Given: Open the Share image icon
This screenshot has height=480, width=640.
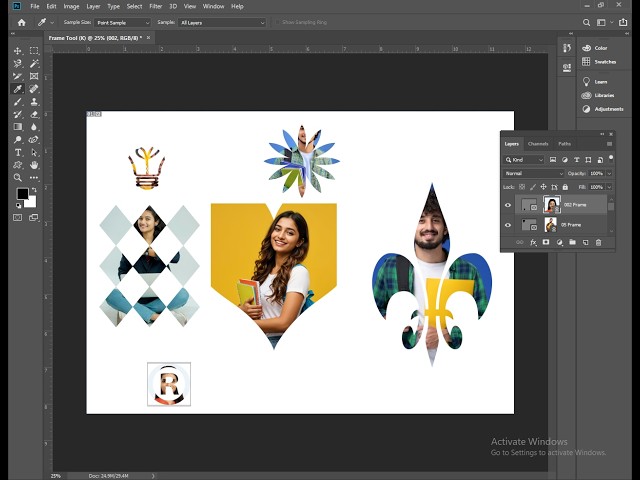Looking at the screenshot, I should (623, 22).
